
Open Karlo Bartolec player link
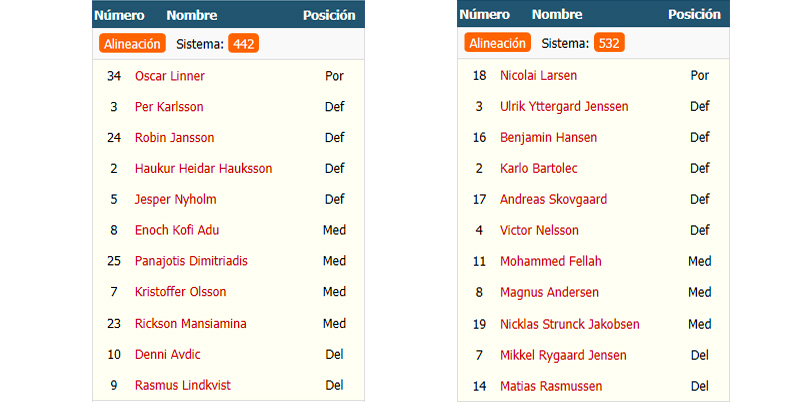pos(539,168)
